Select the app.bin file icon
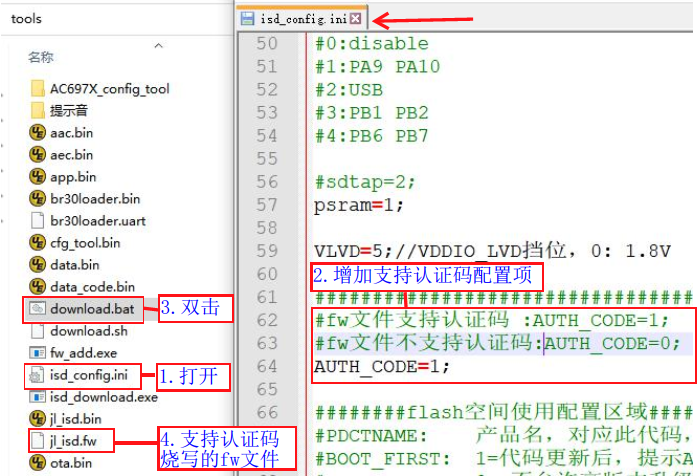The width and height of the screenshot is (700, 476). (x=38, y=176)
